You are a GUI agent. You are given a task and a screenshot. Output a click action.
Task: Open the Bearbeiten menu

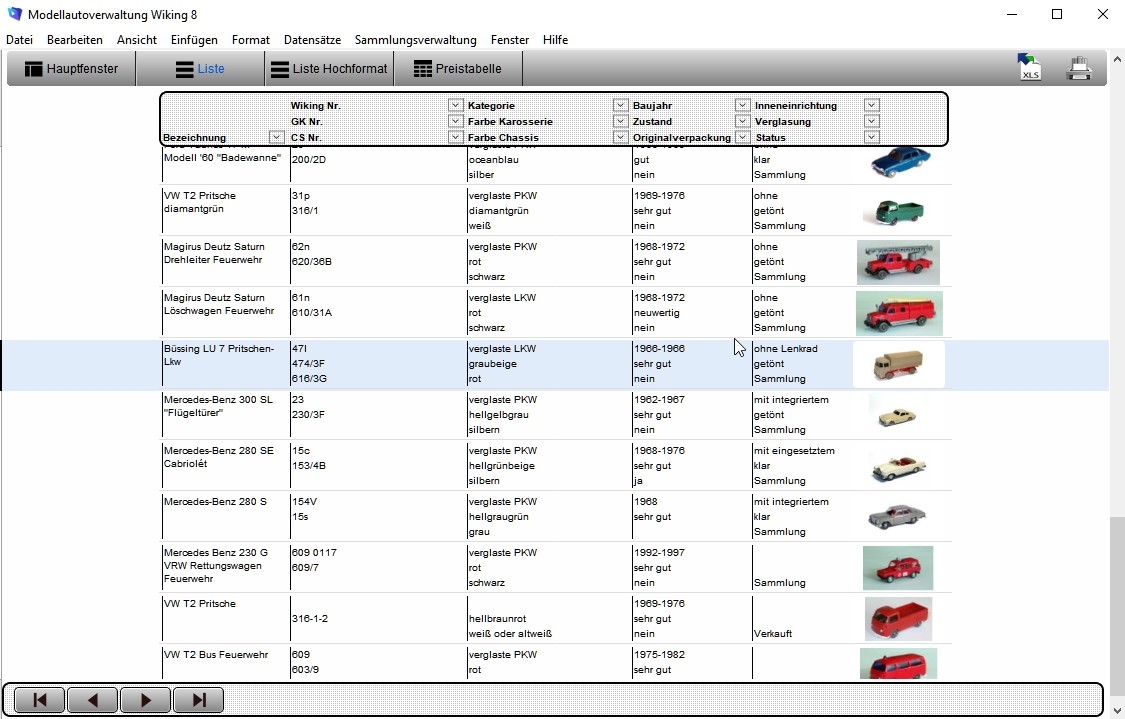click(x=75, y=40)
